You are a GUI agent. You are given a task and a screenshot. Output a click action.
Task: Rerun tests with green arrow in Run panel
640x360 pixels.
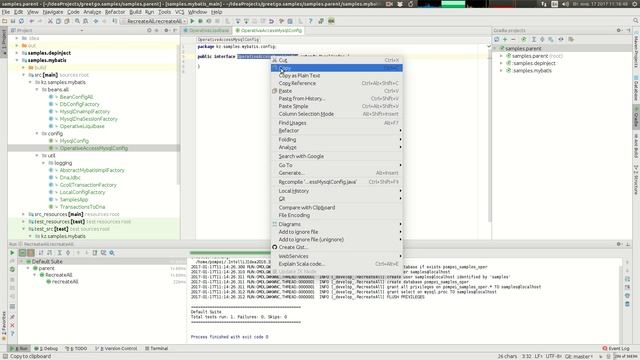click(x=12, y=253)
